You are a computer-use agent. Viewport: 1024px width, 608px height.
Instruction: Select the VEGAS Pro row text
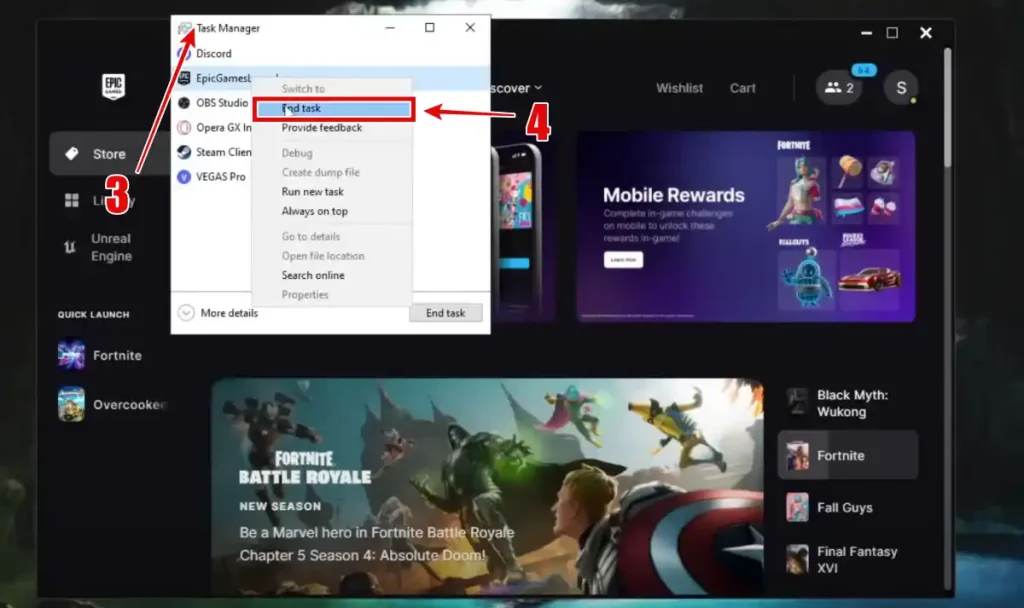tap(221, 177)
